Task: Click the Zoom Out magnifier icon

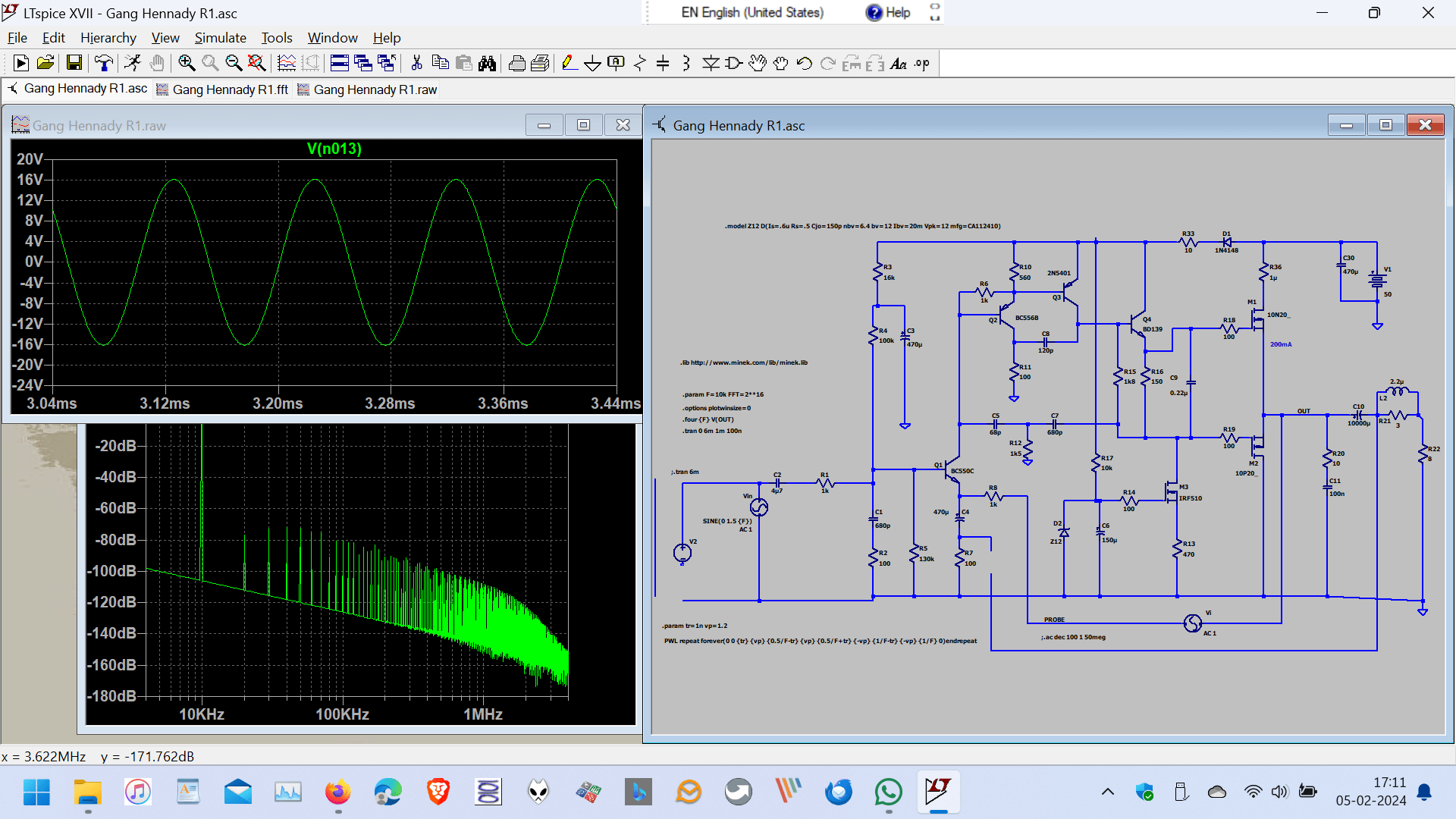Action: (234, 64)
